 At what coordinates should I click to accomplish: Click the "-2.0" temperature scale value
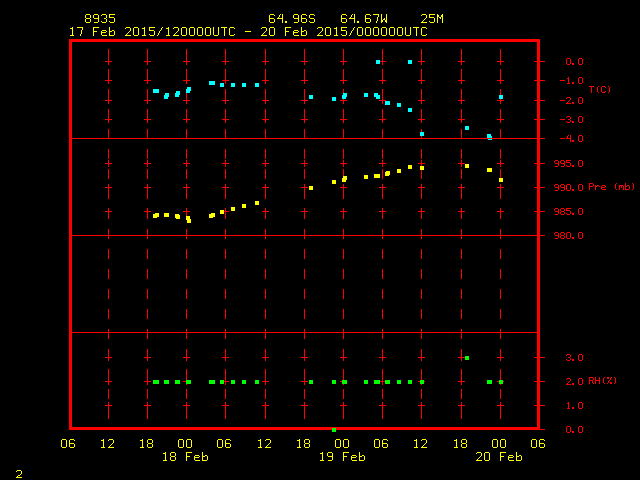click(x=571, y=101)
